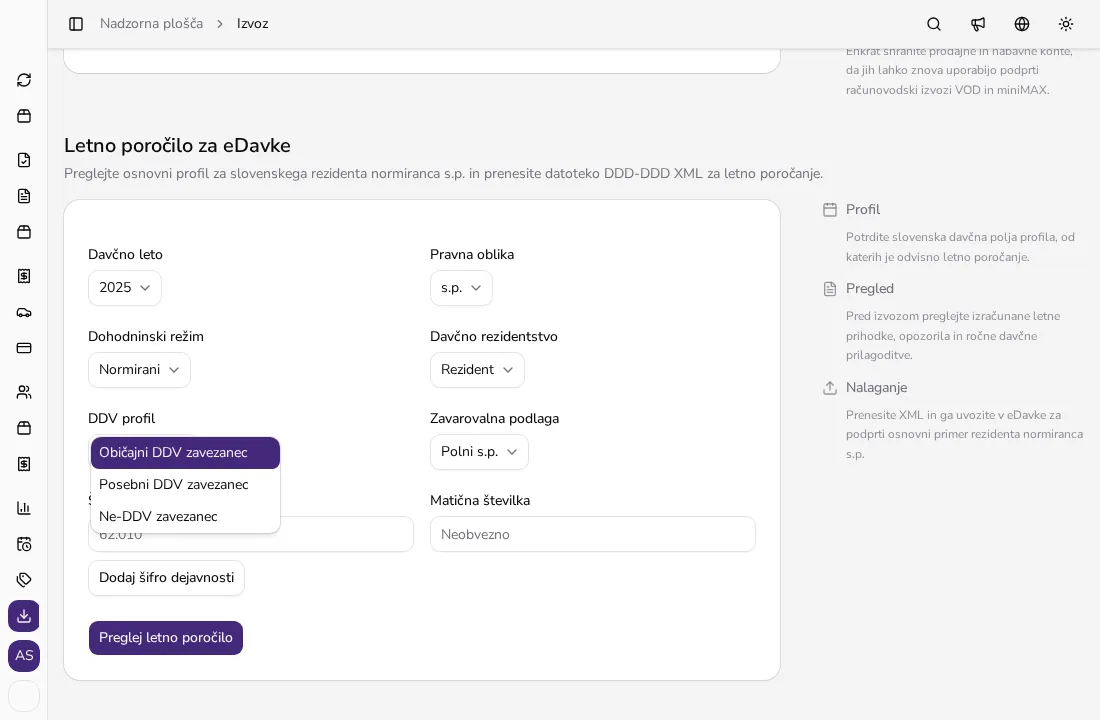This screenshot has width=1100, height=720.
Task: Open the search magnifier icon
Action: pyautogui.click(x=934, y=24)
